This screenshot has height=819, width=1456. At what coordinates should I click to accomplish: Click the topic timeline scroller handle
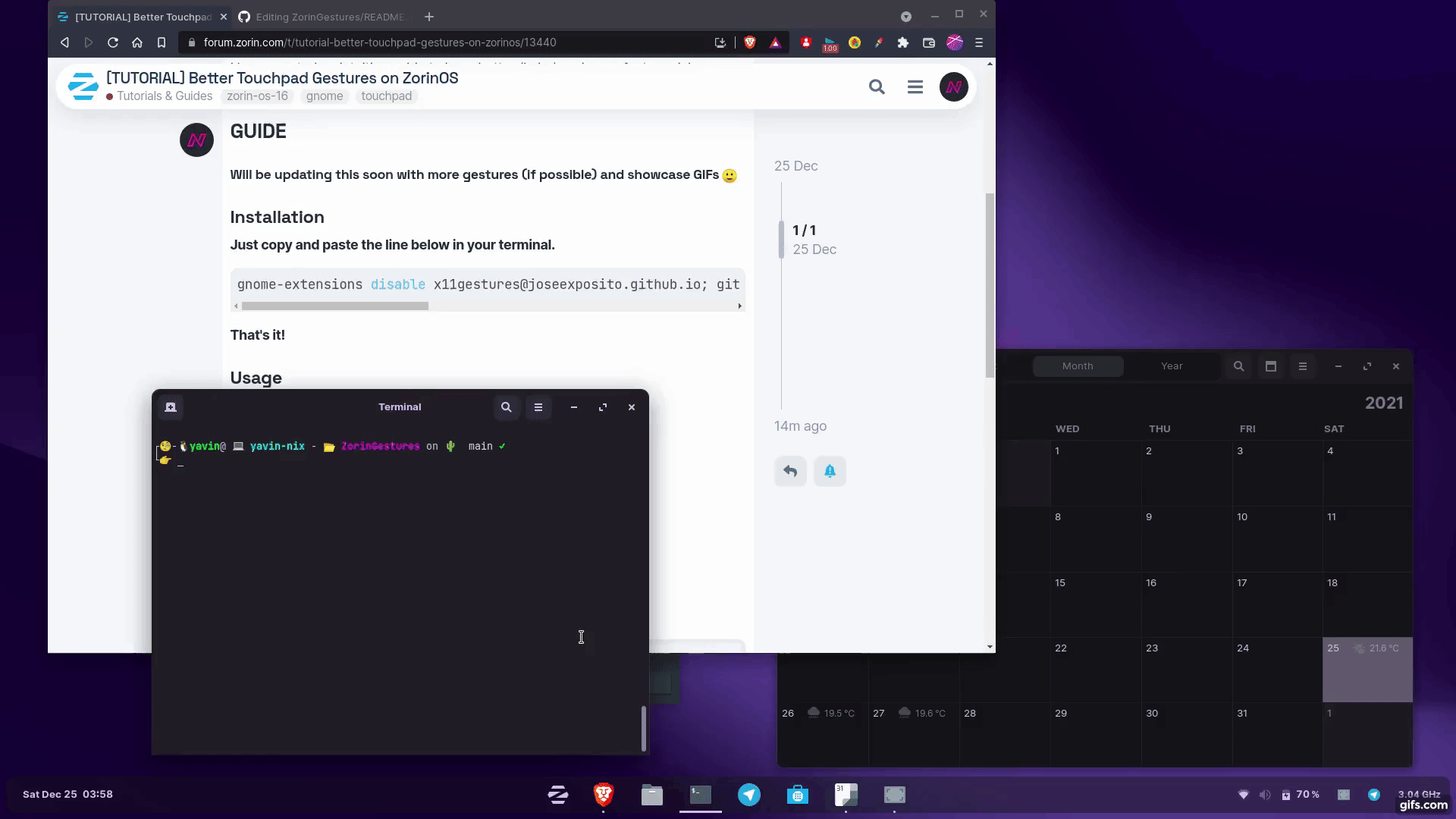[x=781, y=240]
